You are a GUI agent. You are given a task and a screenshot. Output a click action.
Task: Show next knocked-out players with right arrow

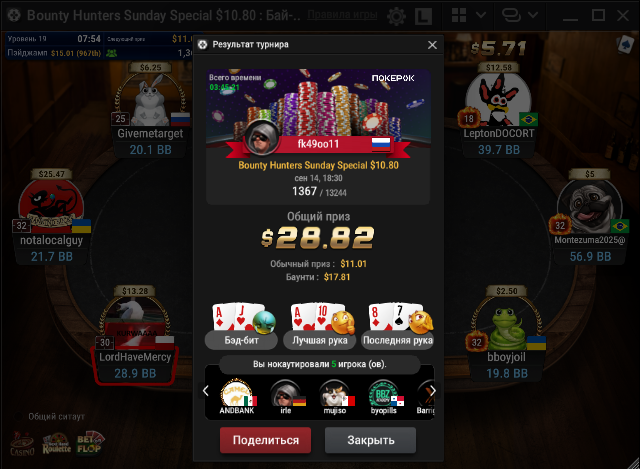(432, 391)
